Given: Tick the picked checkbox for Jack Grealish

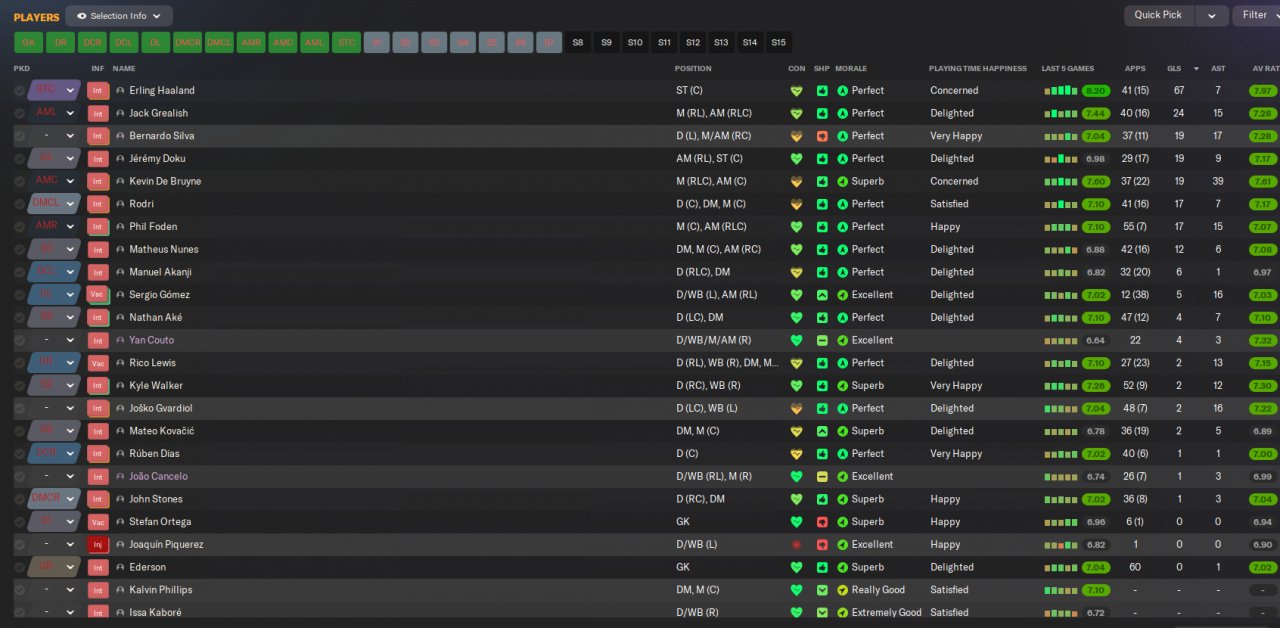Looking at the screenshot, I should (20, 113).
